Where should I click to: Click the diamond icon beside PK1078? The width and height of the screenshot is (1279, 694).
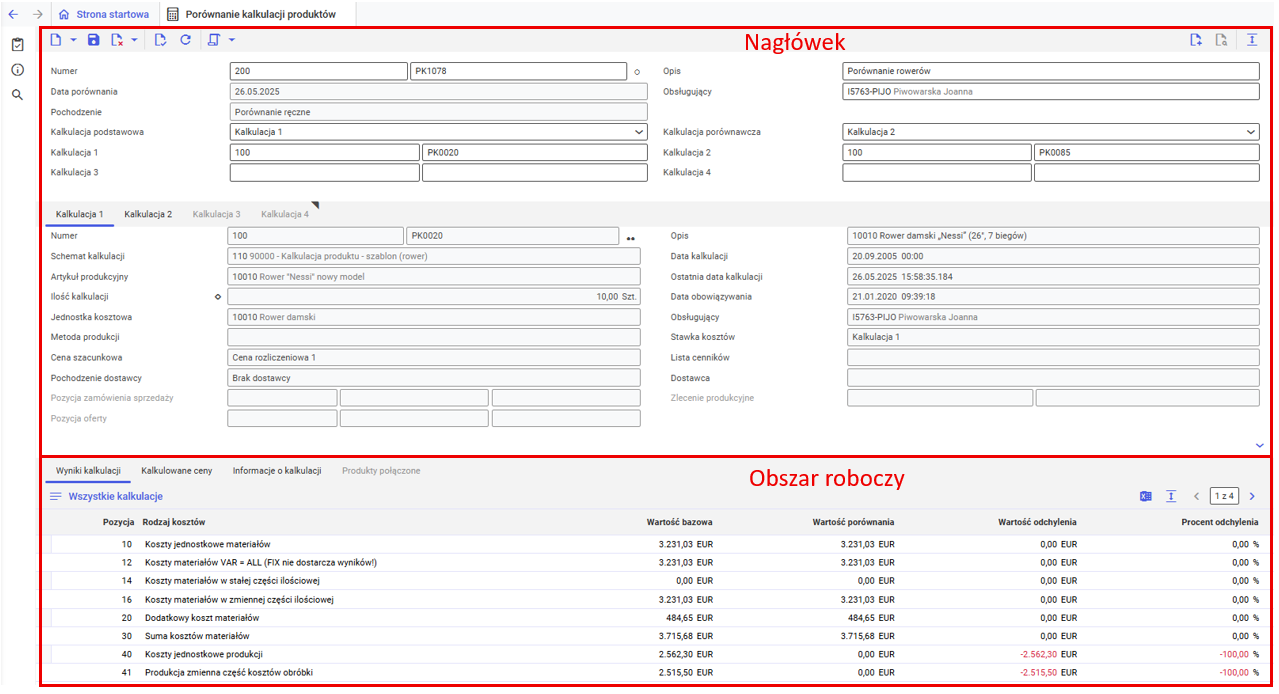pos(636,72)
